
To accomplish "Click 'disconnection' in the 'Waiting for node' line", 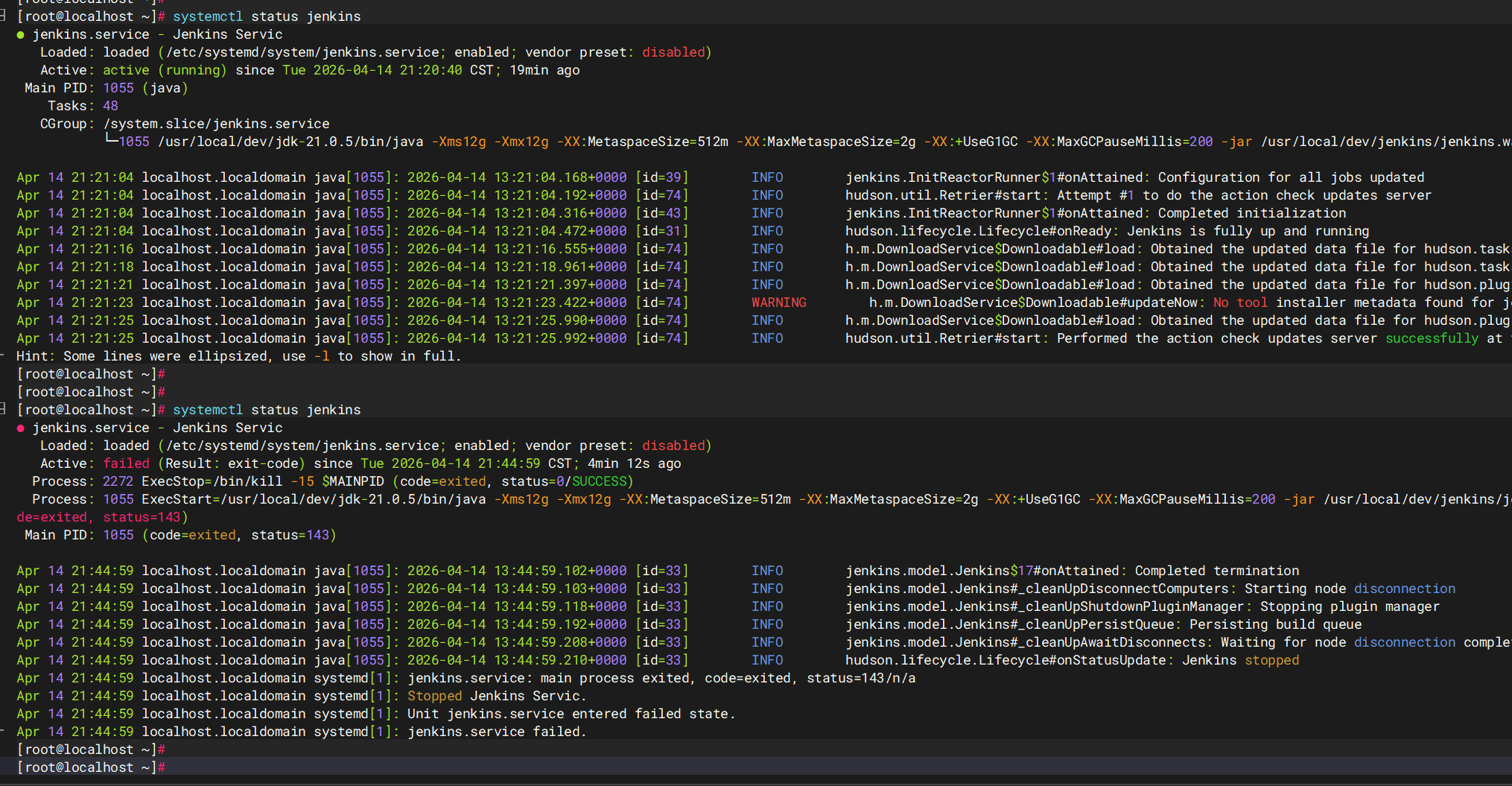I will (x=1405, y=642).
